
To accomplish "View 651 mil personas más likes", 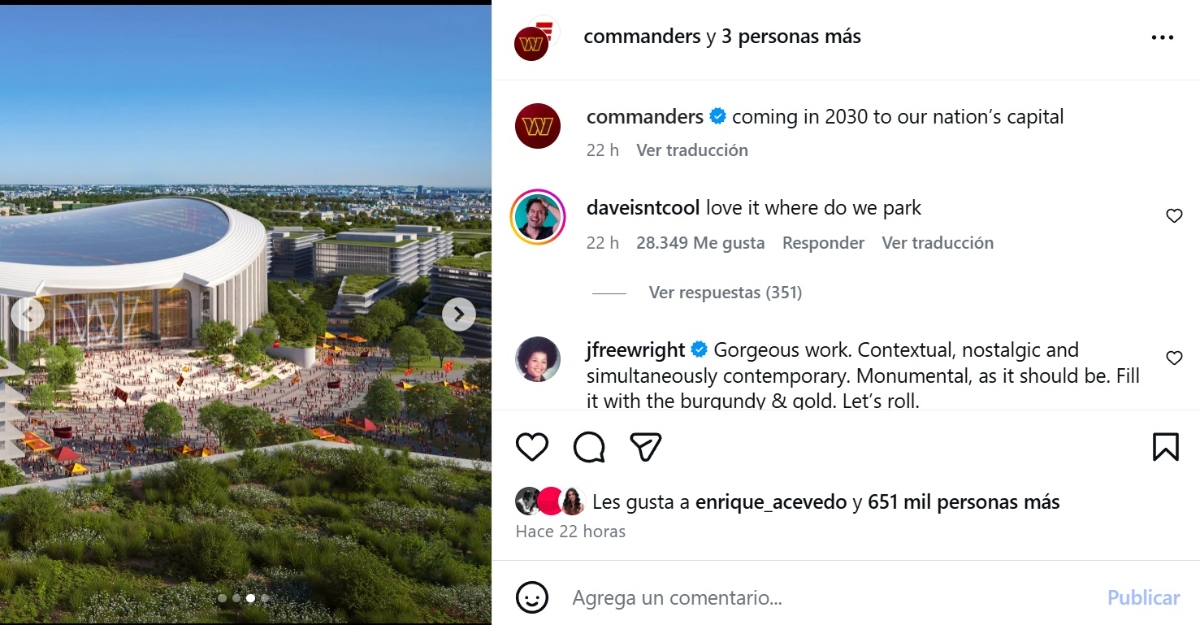I will [x=964, y=502].
